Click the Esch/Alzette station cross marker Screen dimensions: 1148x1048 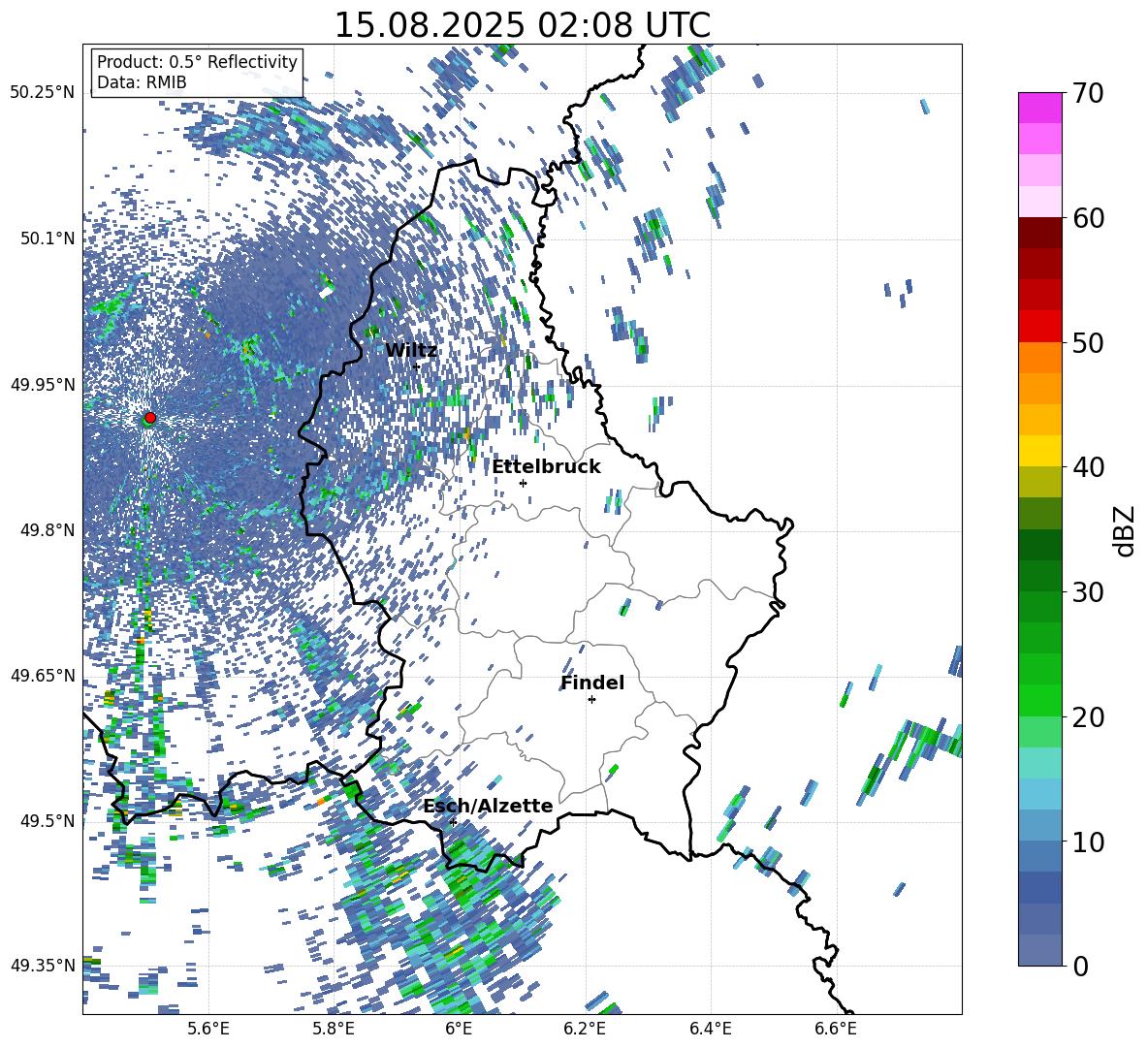[x=453, y=822]
